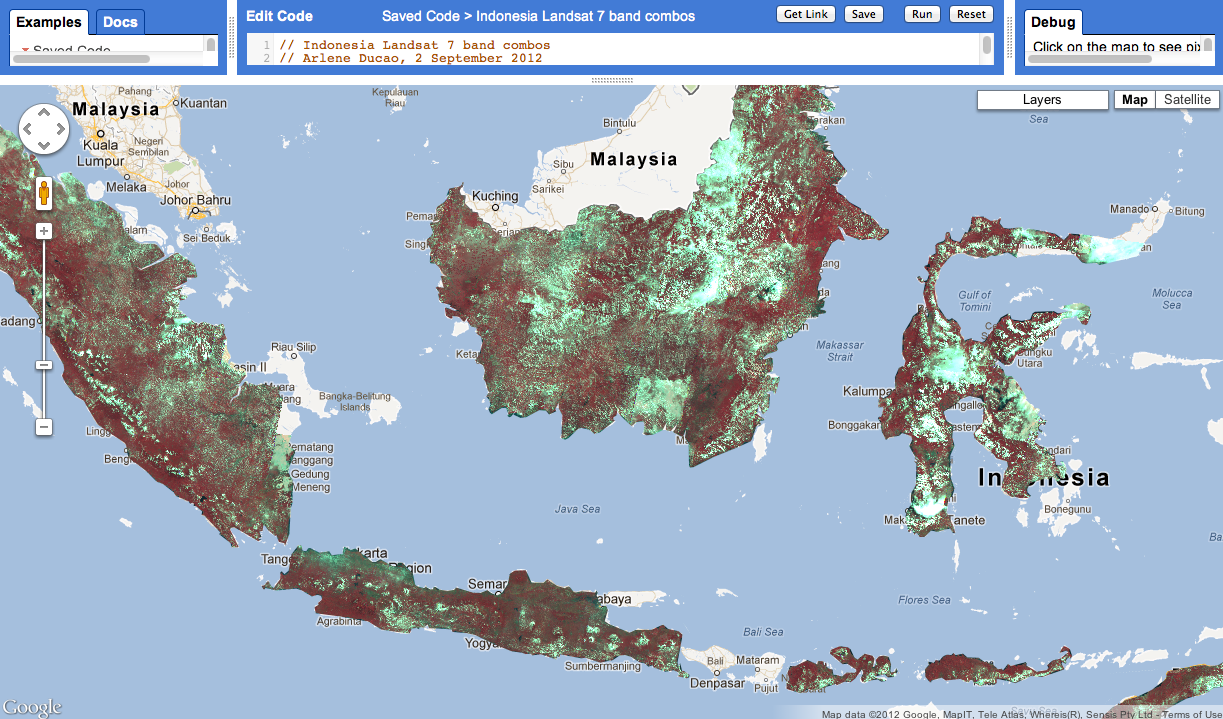Click the zoom slider handle
Viewport: 1223px width, 719px height.
[x=44, y=365]
